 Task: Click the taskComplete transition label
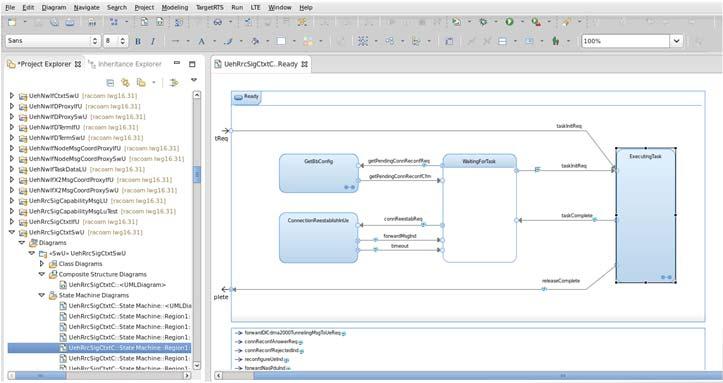click(576, 215)
